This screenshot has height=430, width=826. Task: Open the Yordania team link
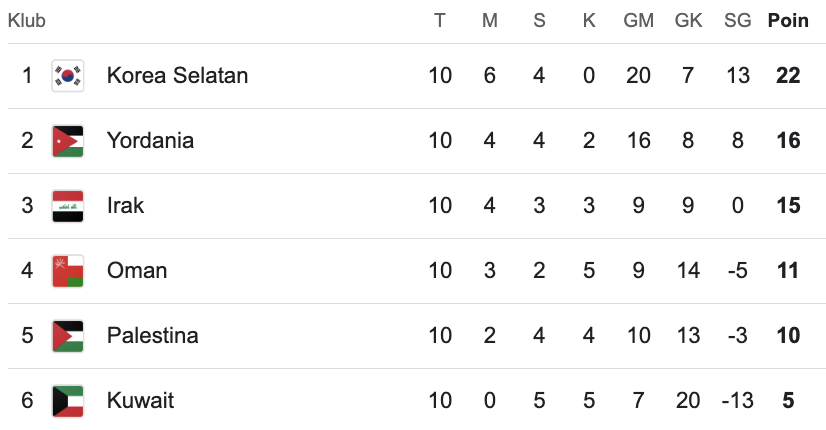150,141
